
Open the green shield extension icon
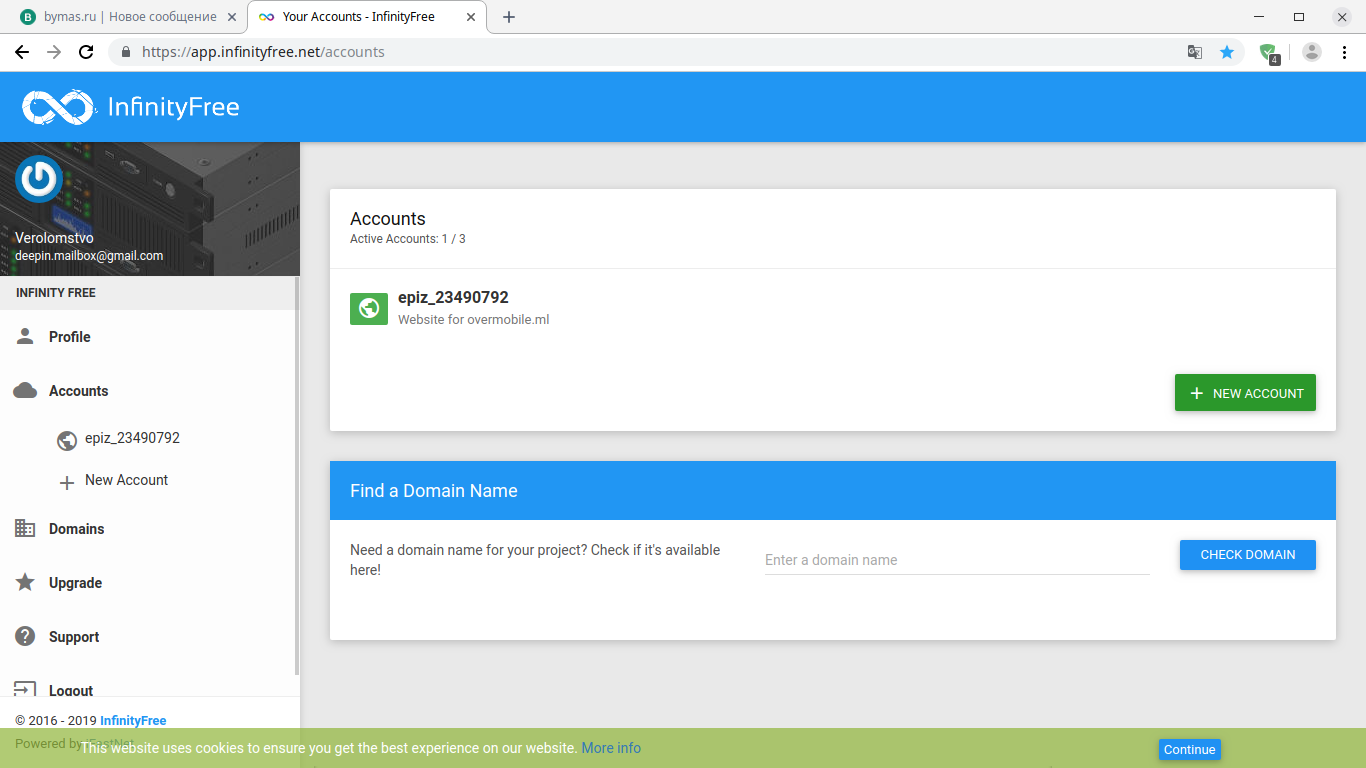click(x=1268, y=52)
